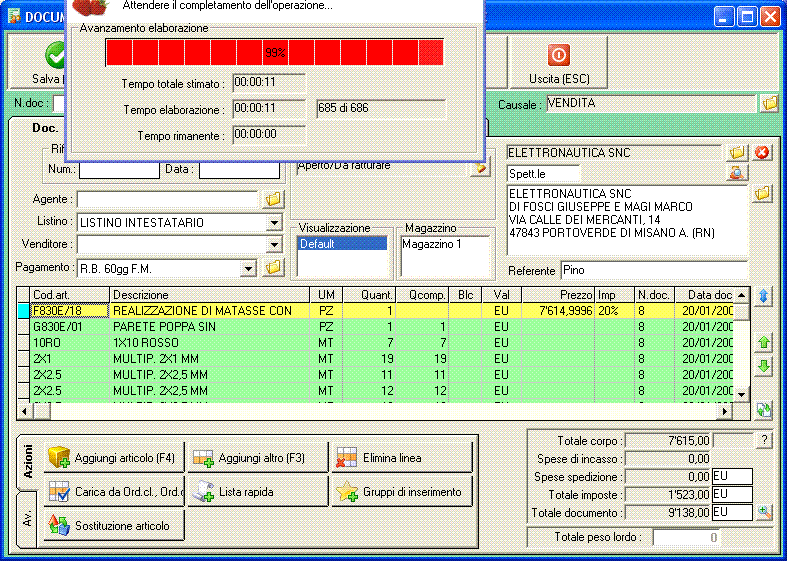This screenshot has height=561, width=787.
Task: Select the Azioni vertical tab
Action: point(27,461)
